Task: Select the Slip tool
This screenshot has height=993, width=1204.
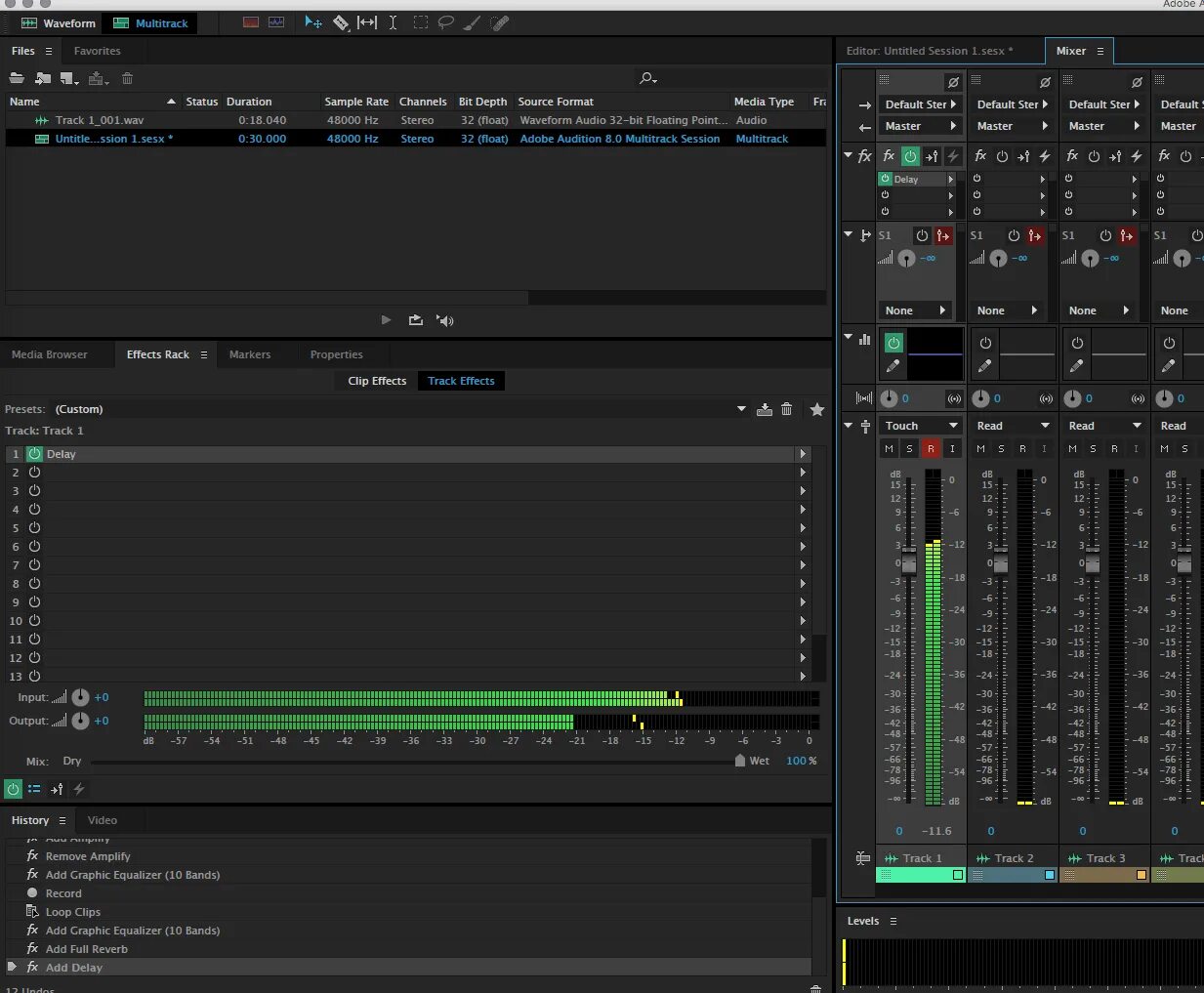Action: (x=367, y=22)
